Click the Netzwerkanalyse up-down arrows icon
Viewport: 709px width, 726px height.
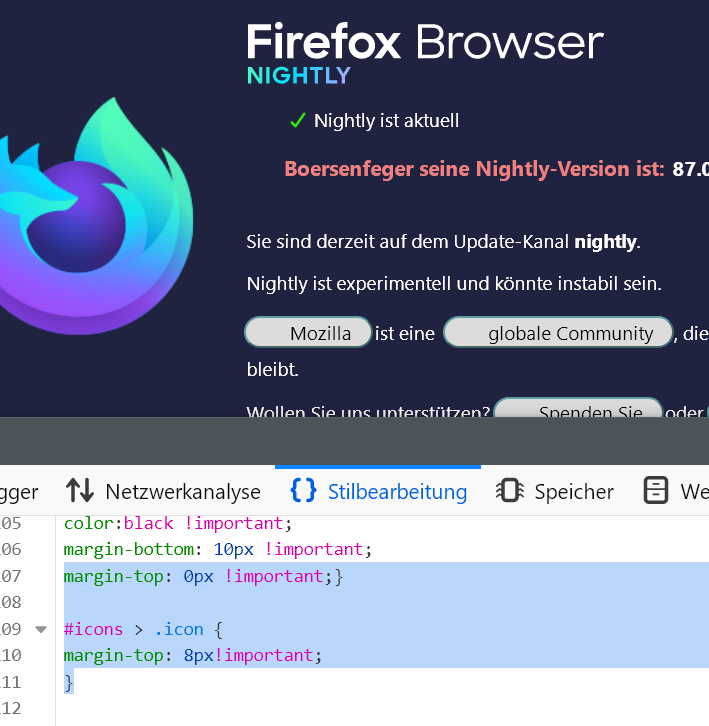click(x=80, y=491)
